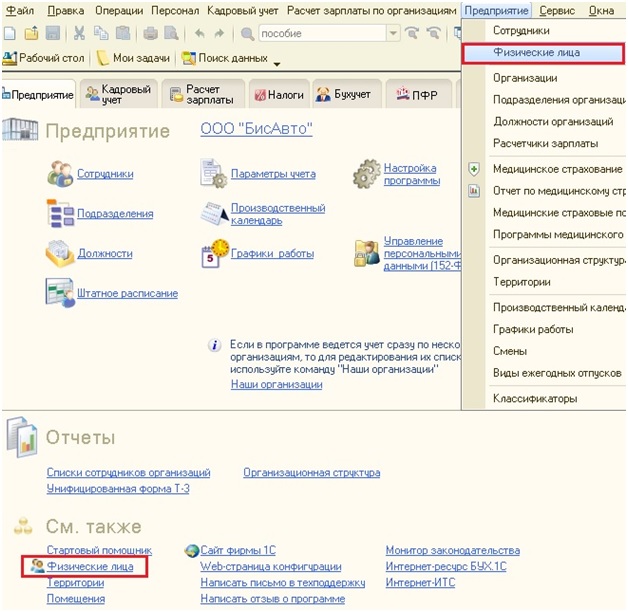Switch to the Налоги tab
The height and width of the screenshot is (612, 628).
point(281,95)
